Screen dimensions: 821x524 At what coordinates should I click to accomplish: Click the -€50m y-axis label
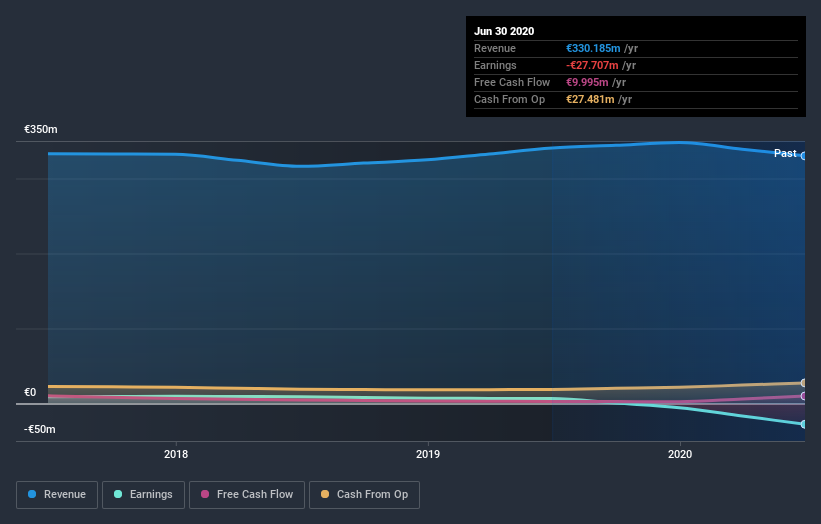[x=40, y=429]
